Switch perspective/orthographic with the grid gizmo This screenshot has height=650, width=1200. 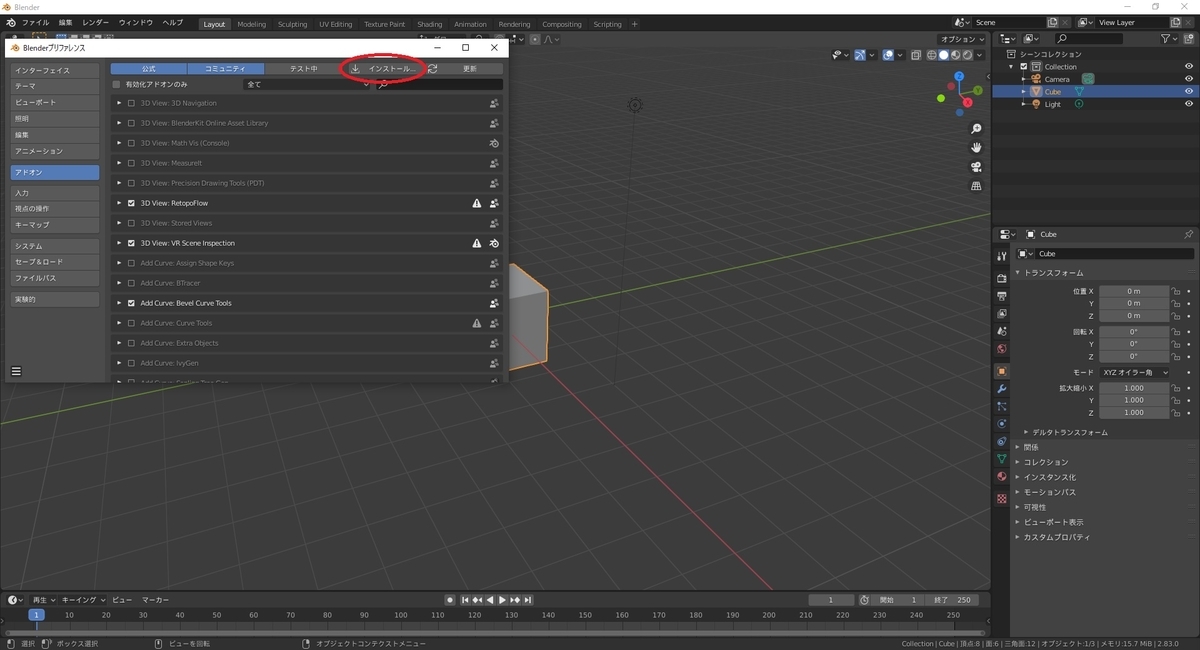(x=976, y=186)
